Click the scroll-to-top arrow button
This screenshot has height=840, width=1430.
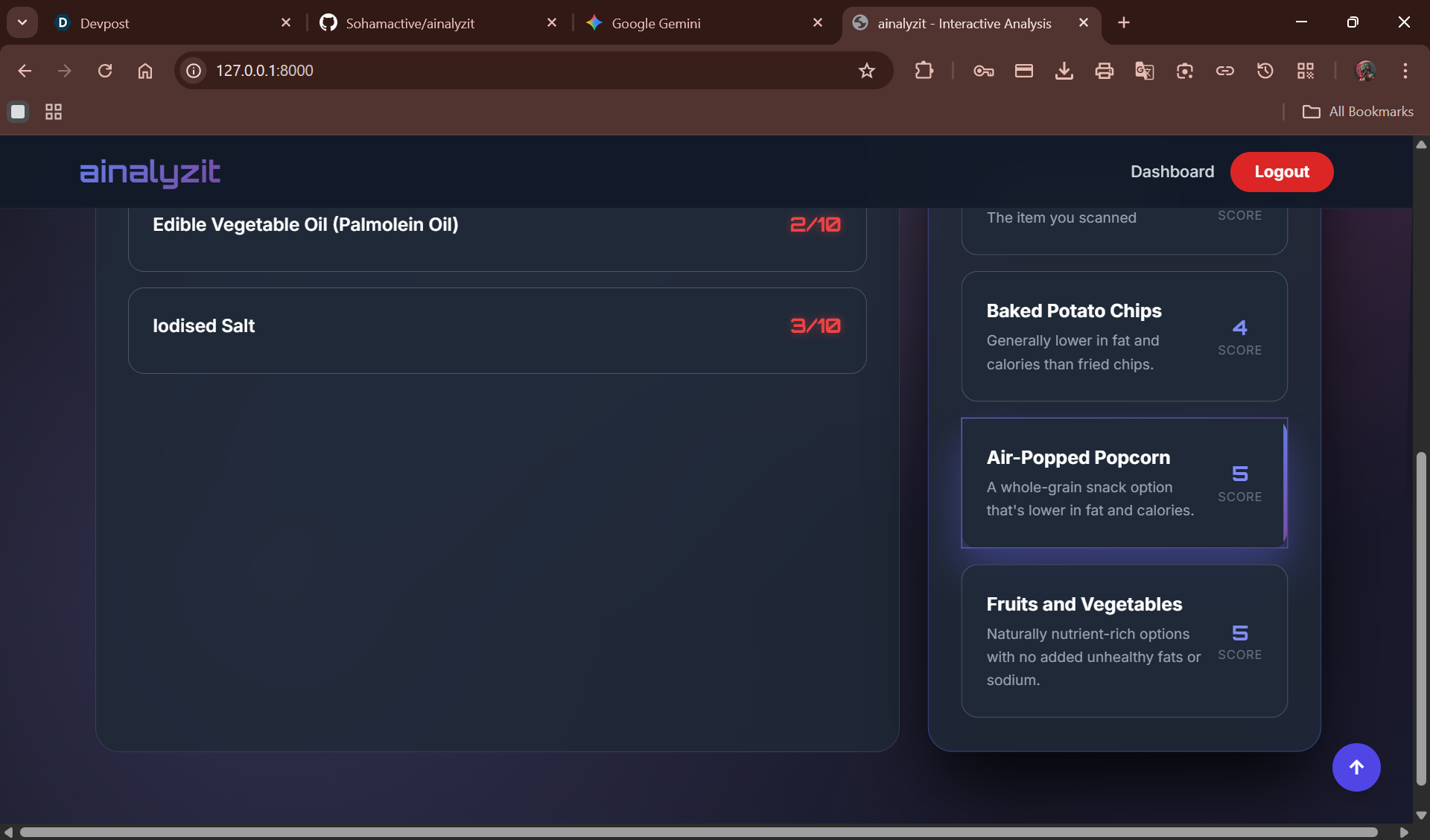point(1356,767)
